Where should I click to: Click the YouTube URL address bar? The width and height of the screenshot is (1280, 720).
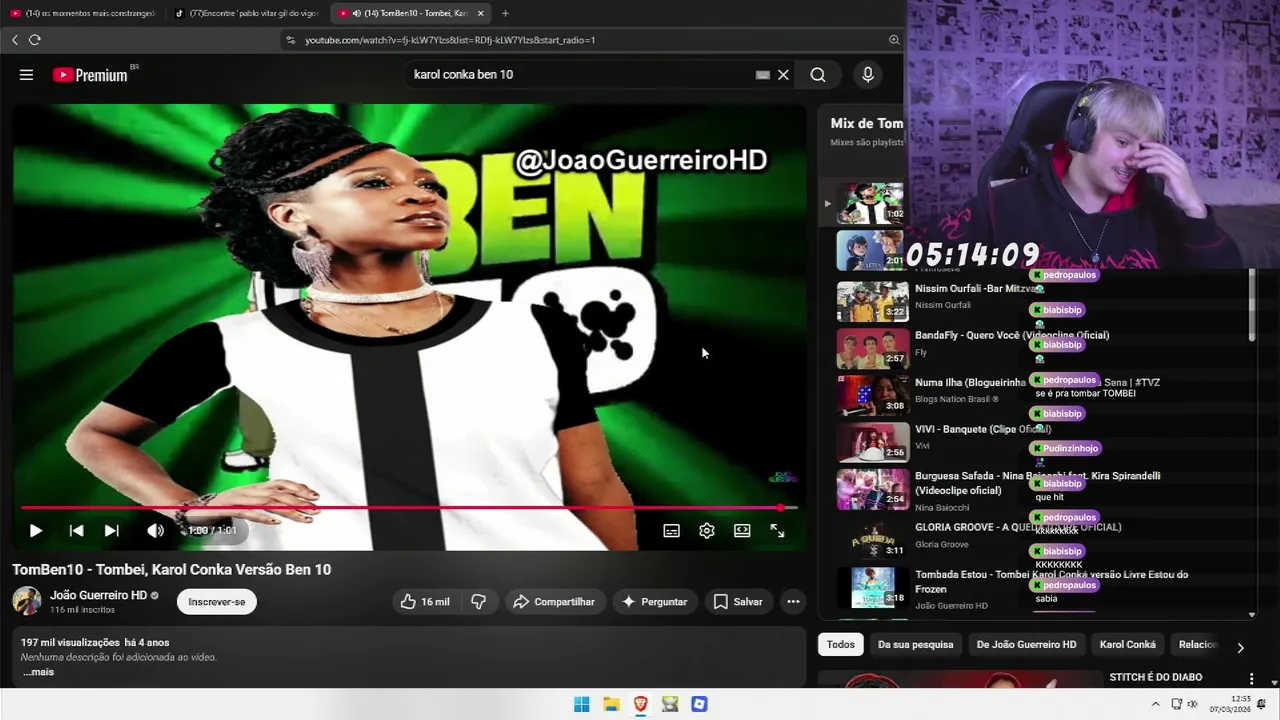pyautogui.click(x=590, y=40)
